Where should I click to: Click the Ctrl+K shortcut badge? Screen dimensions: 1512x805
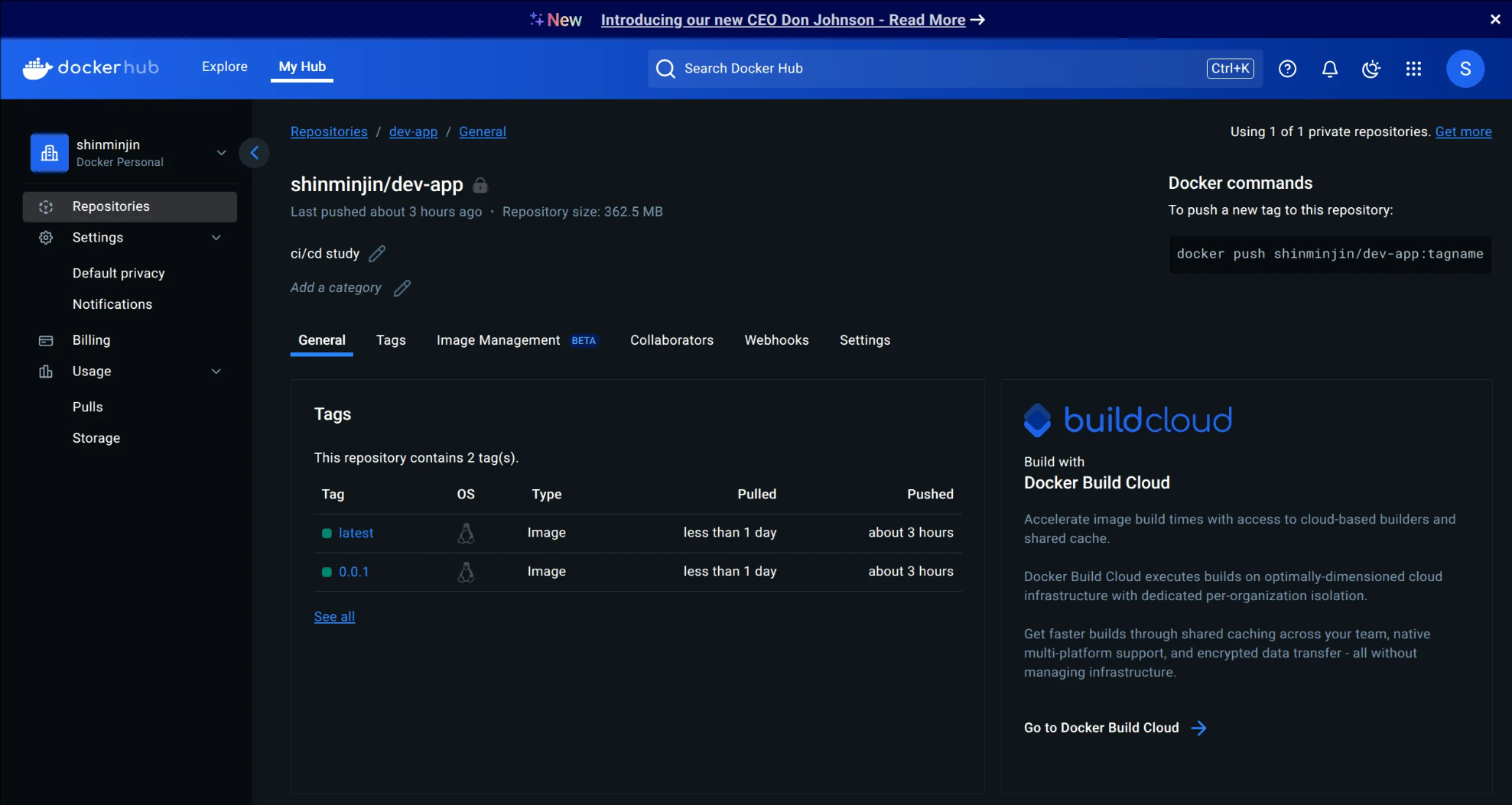(1230, 69)
